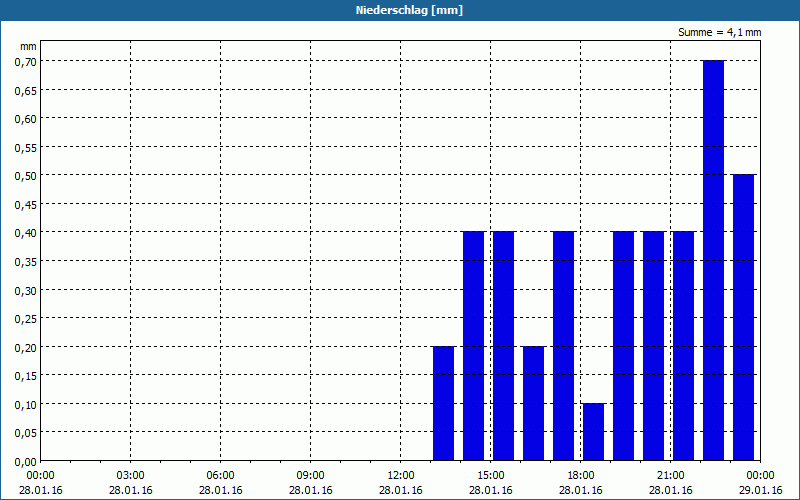This screenshot has height=500, width=800.
Task: Select the 0,40 mm bar between 19:00 and 20:00
Action: click(x=623, y=346)
